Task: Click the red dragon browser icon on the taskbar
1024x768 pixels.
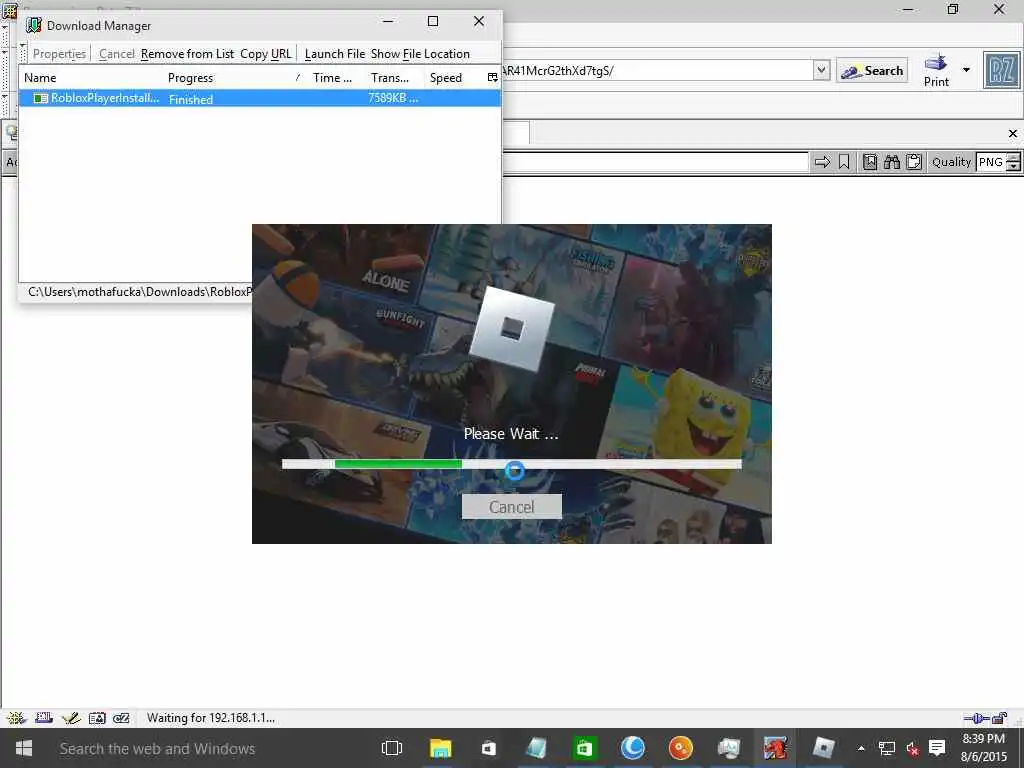Action: click(776, 748)
